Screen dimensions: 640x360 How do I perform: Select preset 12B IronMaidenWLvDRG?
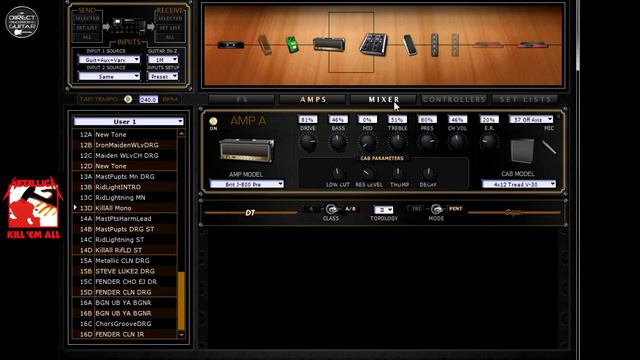click(124, 145)
